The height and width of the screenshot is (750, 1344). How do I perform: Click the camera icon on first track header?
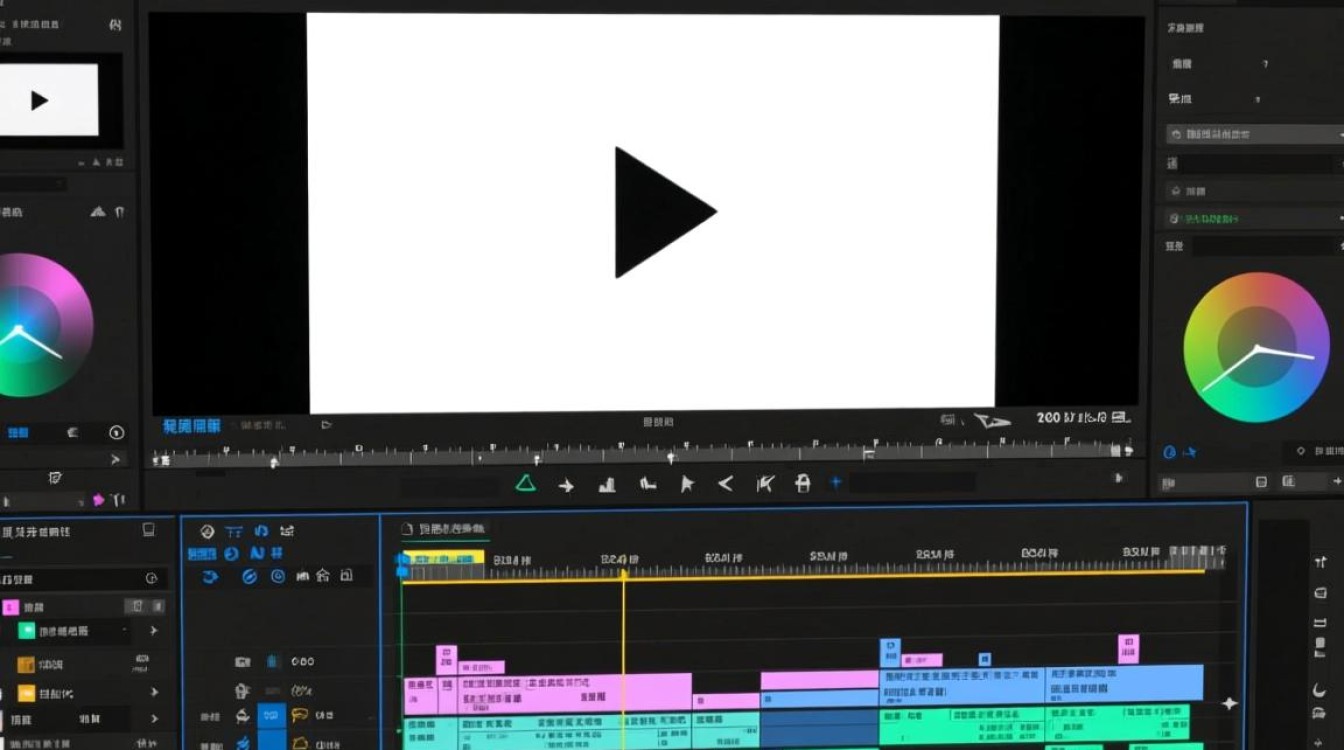click(x=241, y=662)
